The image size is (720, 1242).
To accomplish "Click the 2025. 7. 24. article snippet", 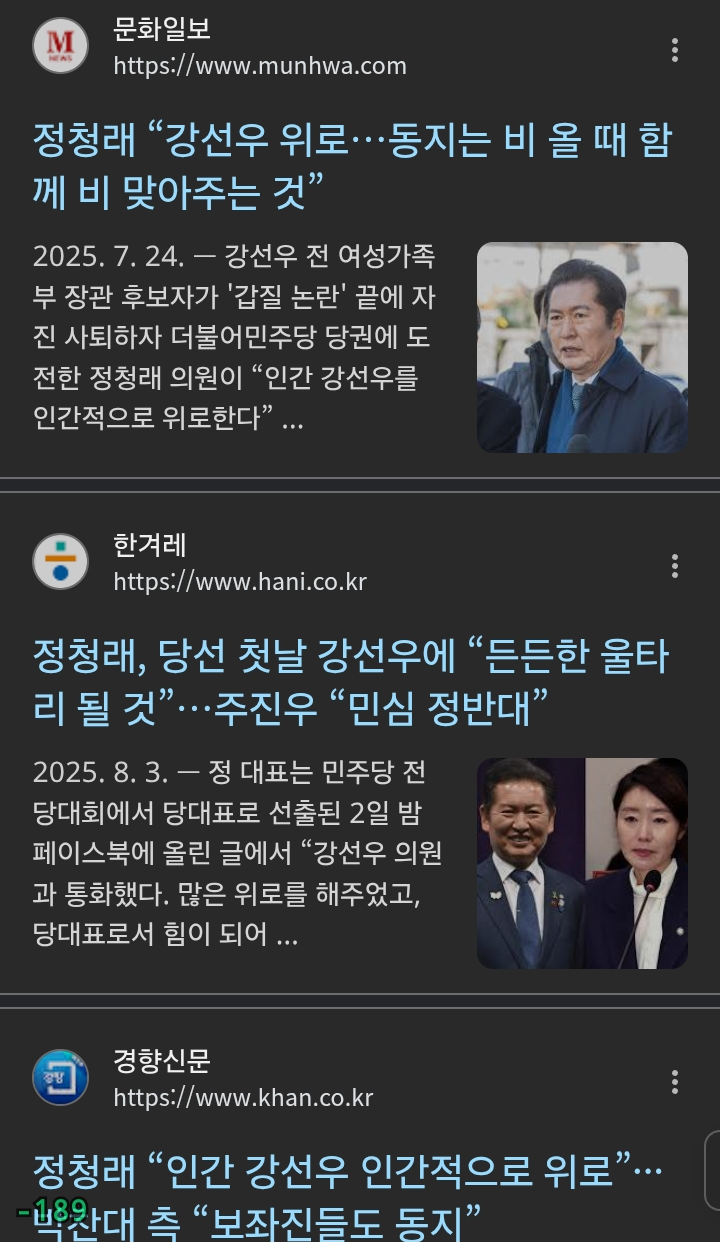I will (x=236, y=338).
